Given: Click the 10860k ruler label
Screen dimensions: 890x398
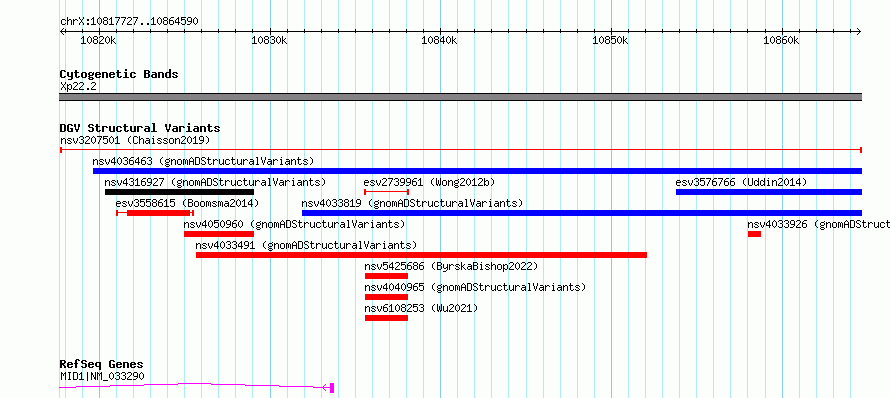Looking at the screenshot, I should pyautogui.click(x=781, y=41).
